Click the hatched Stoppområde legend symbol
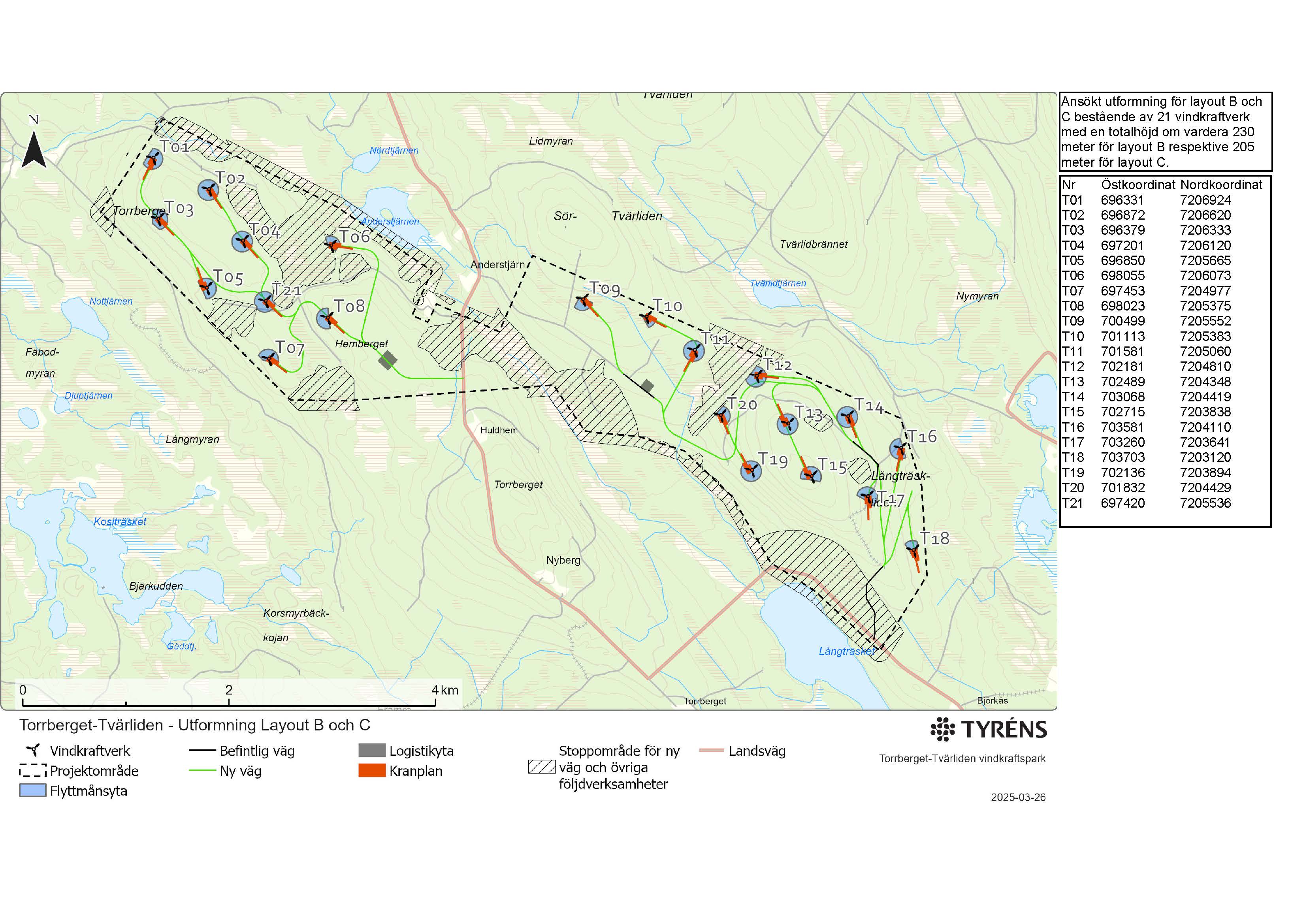 point(541,767)
